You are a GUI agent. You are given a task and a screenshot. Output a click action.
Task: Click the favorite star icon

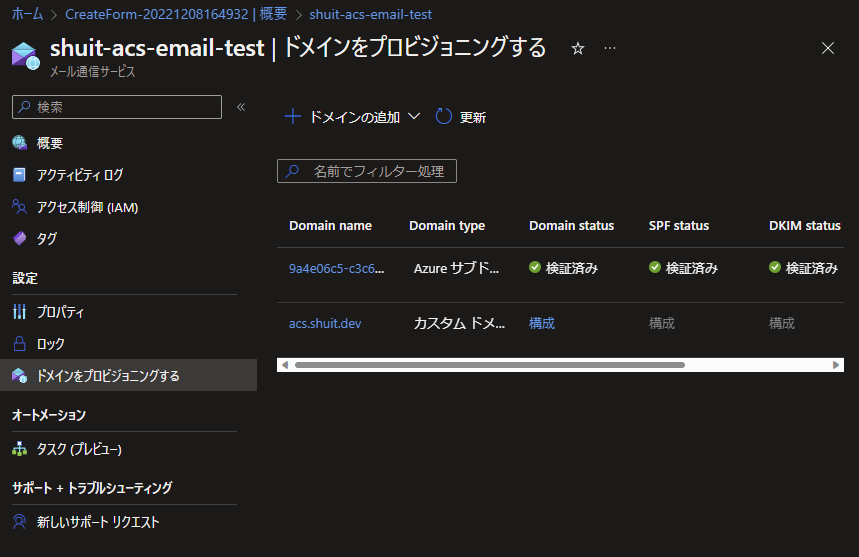tap(577, 49)
